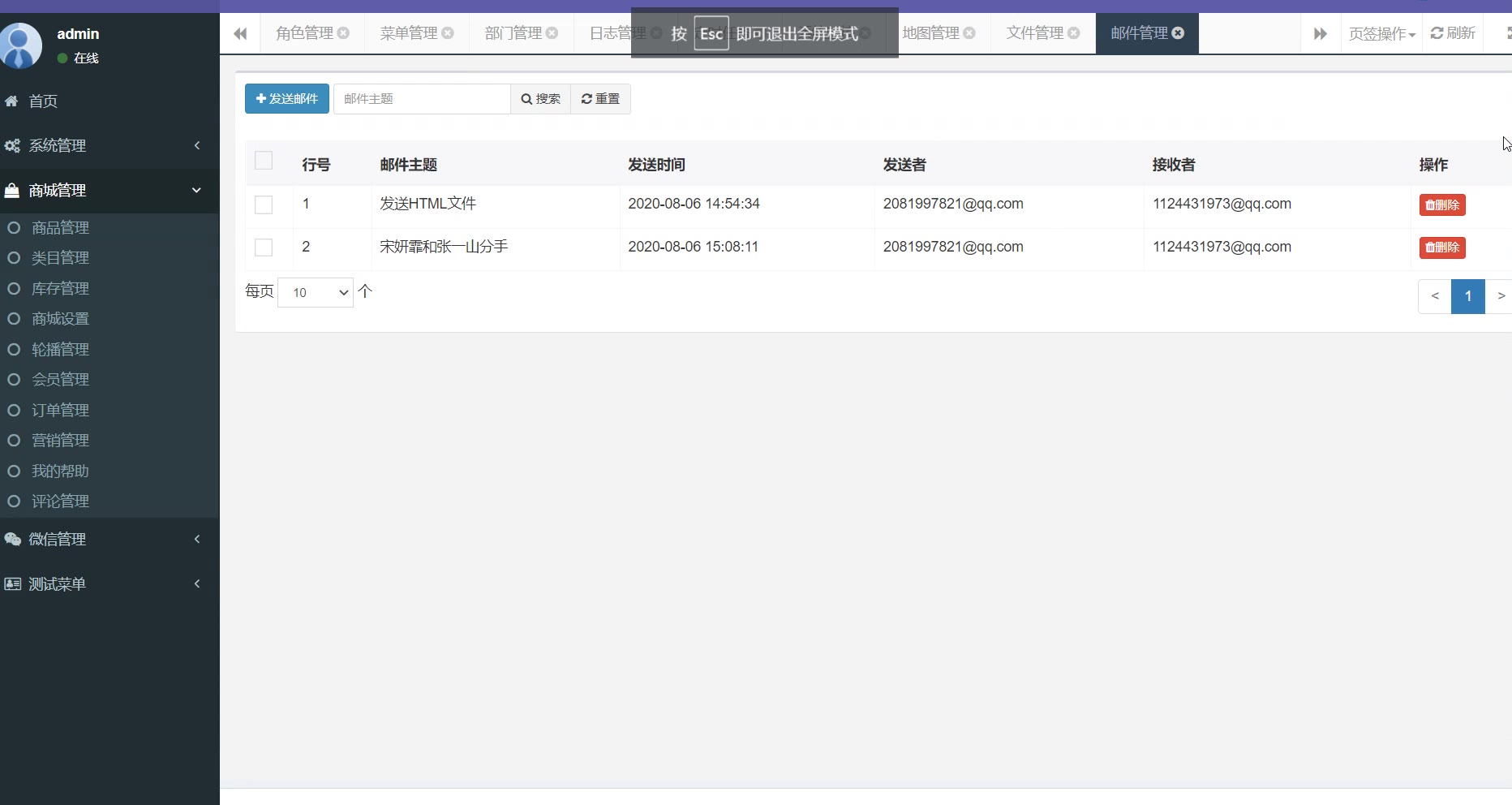Switch to the 菜单管理 tab
Image resolution: width=1512 pixels, height=805 pixels.
tap(408, 33)
